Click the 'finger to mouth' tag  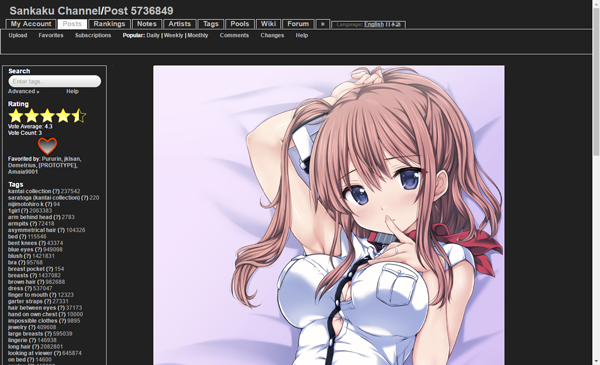[x=28, y=295]
